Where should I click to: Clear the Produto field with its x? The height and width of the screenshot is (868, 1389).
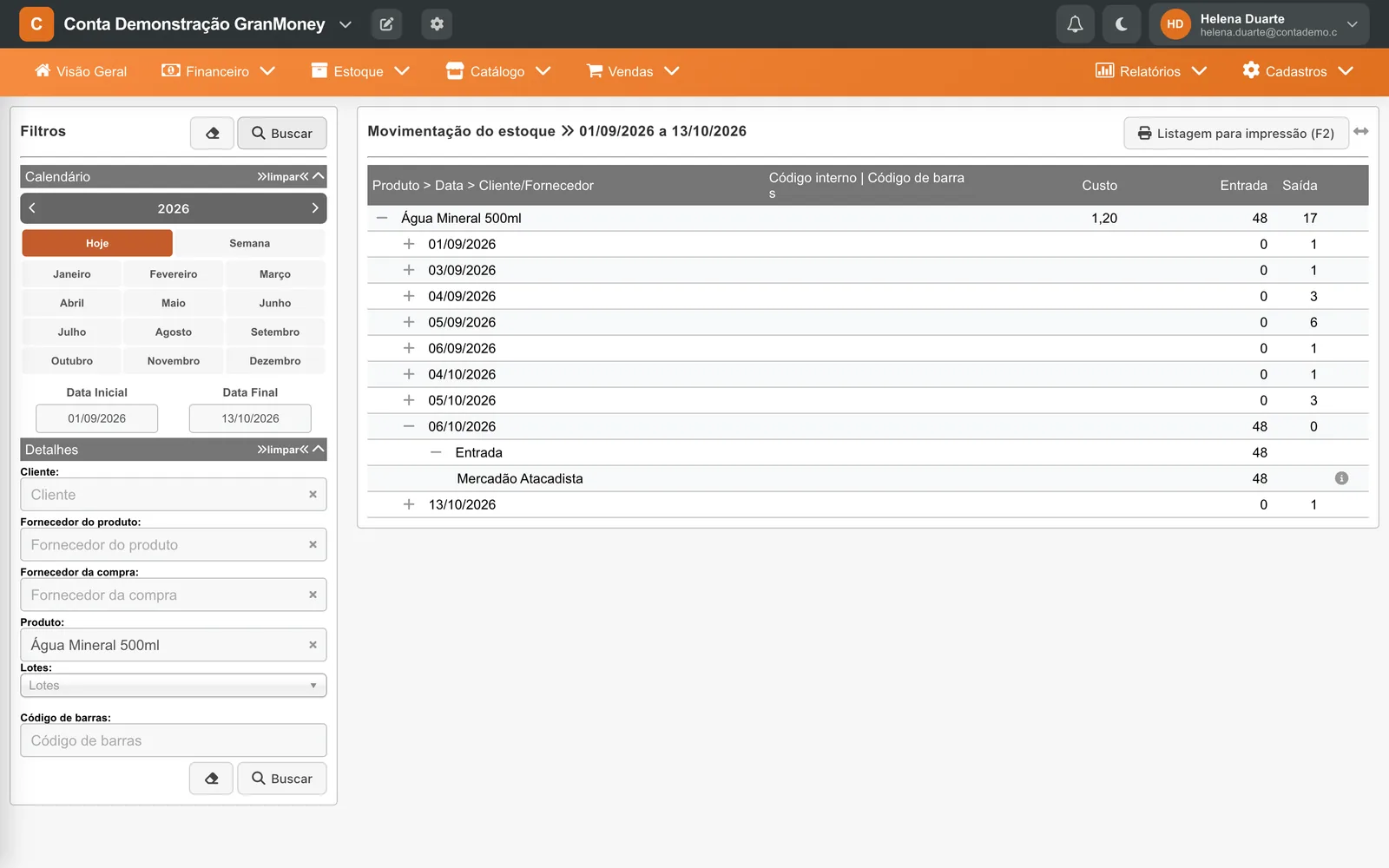313,645
